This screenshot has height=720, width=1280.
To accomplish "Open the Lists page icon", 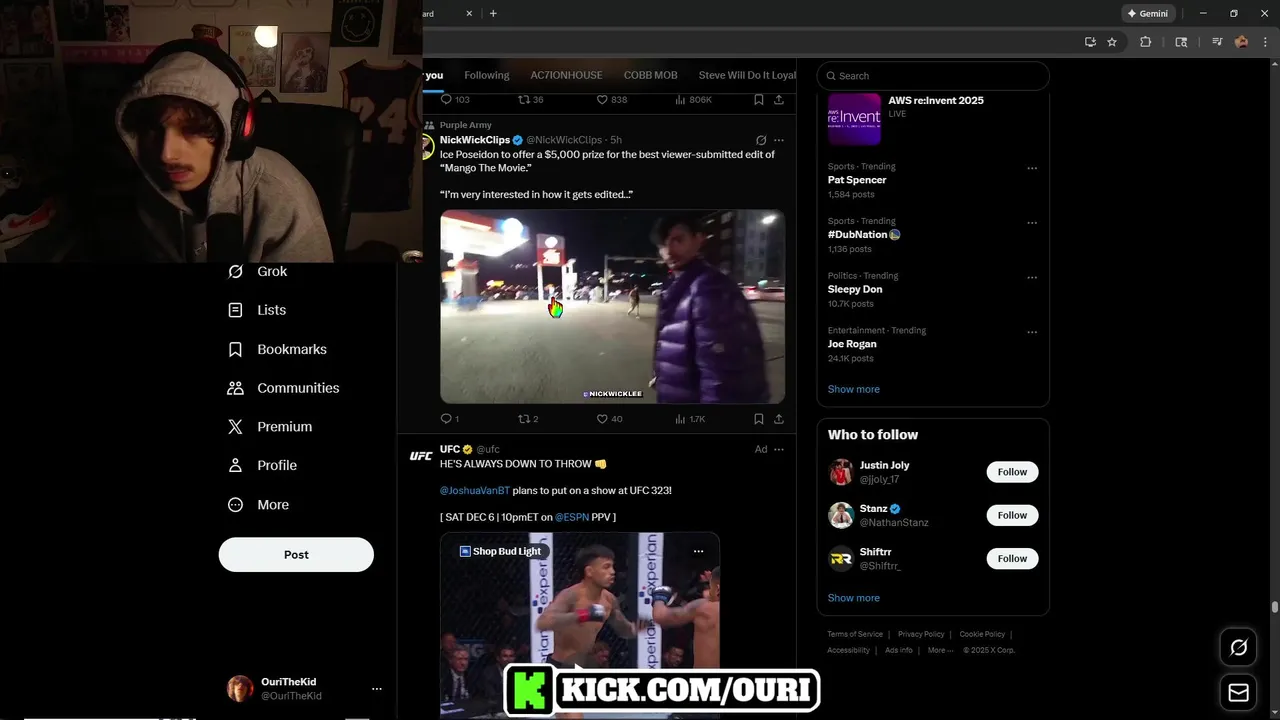I will [x=236, y=310].
